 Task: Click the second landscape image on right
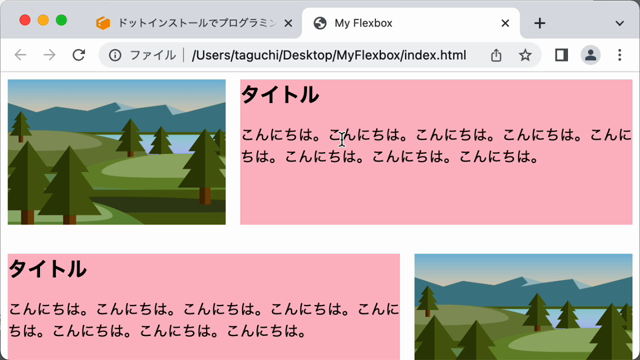523,307
